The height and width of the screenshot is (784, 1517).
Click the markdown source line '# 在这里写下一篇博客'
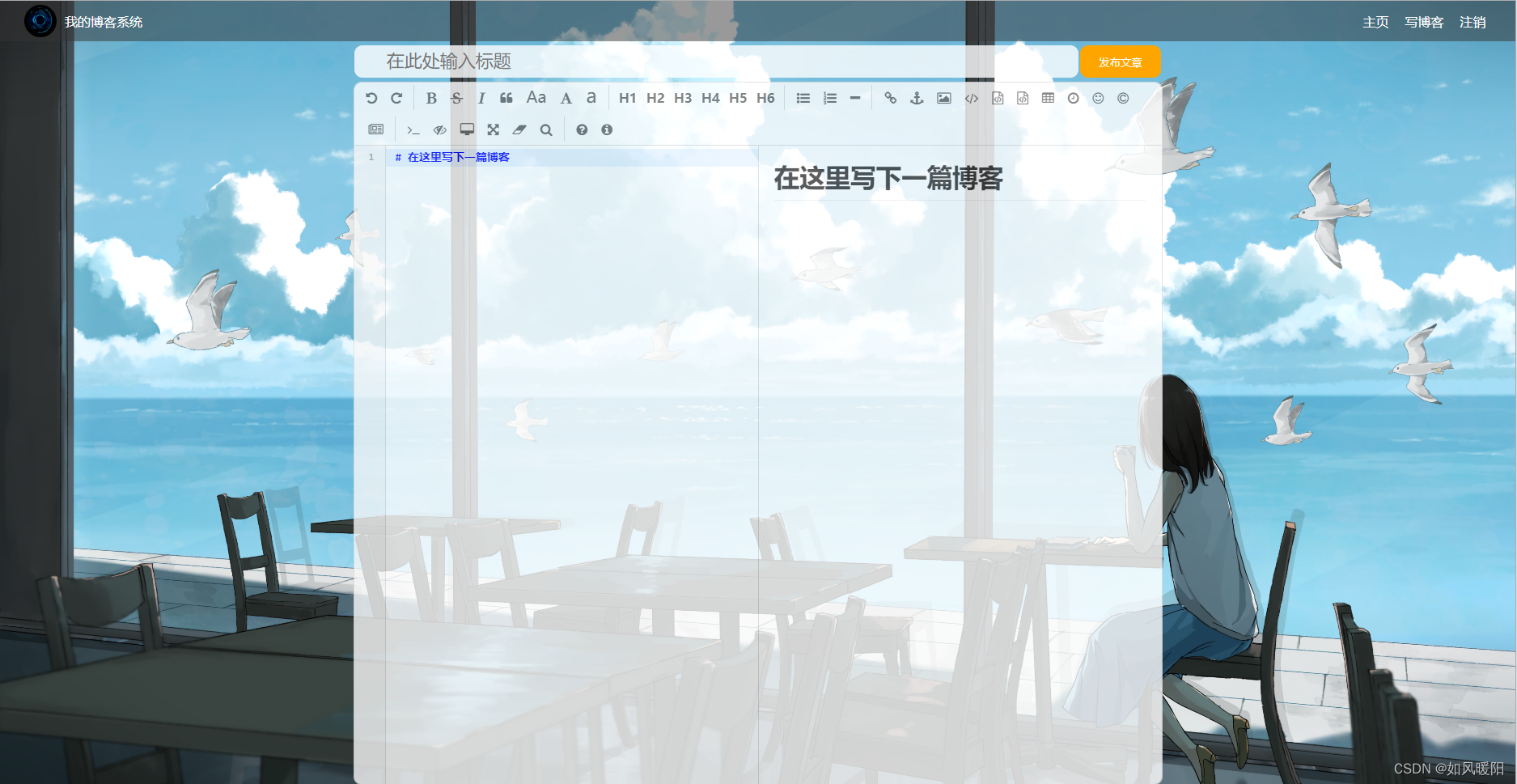coord(452,157)
